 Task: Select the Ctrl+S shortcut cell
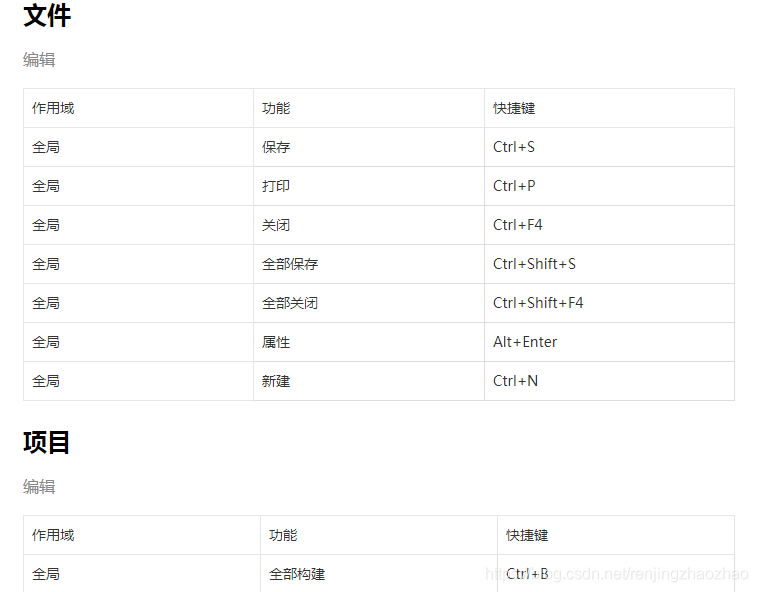609,147
